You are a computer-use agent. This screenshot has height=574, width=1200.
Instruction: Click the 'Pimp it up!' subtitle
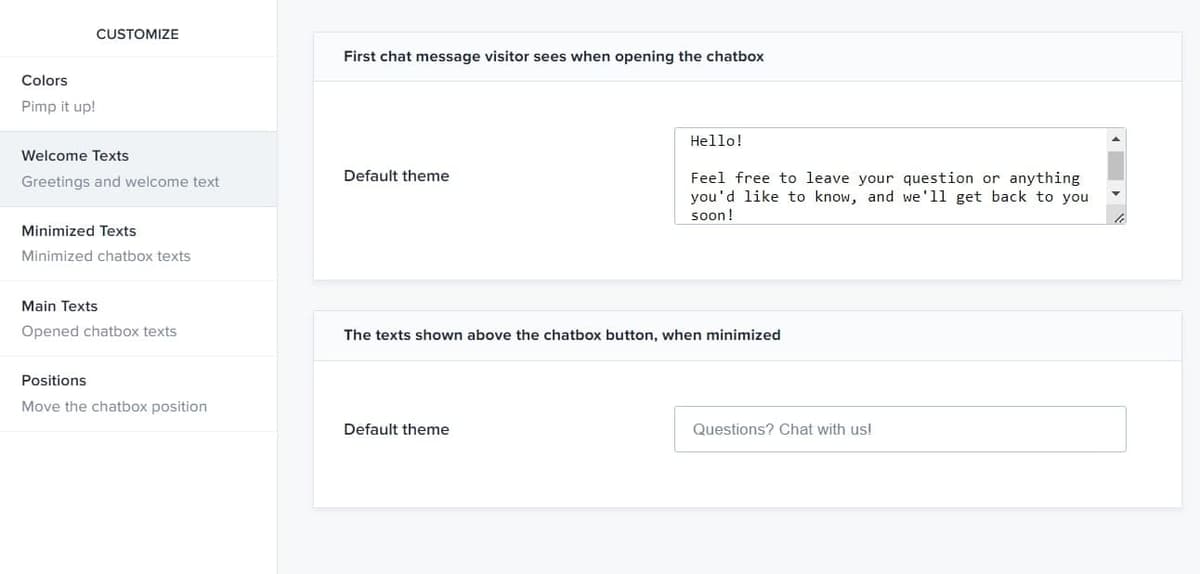[x=58, y=106]
